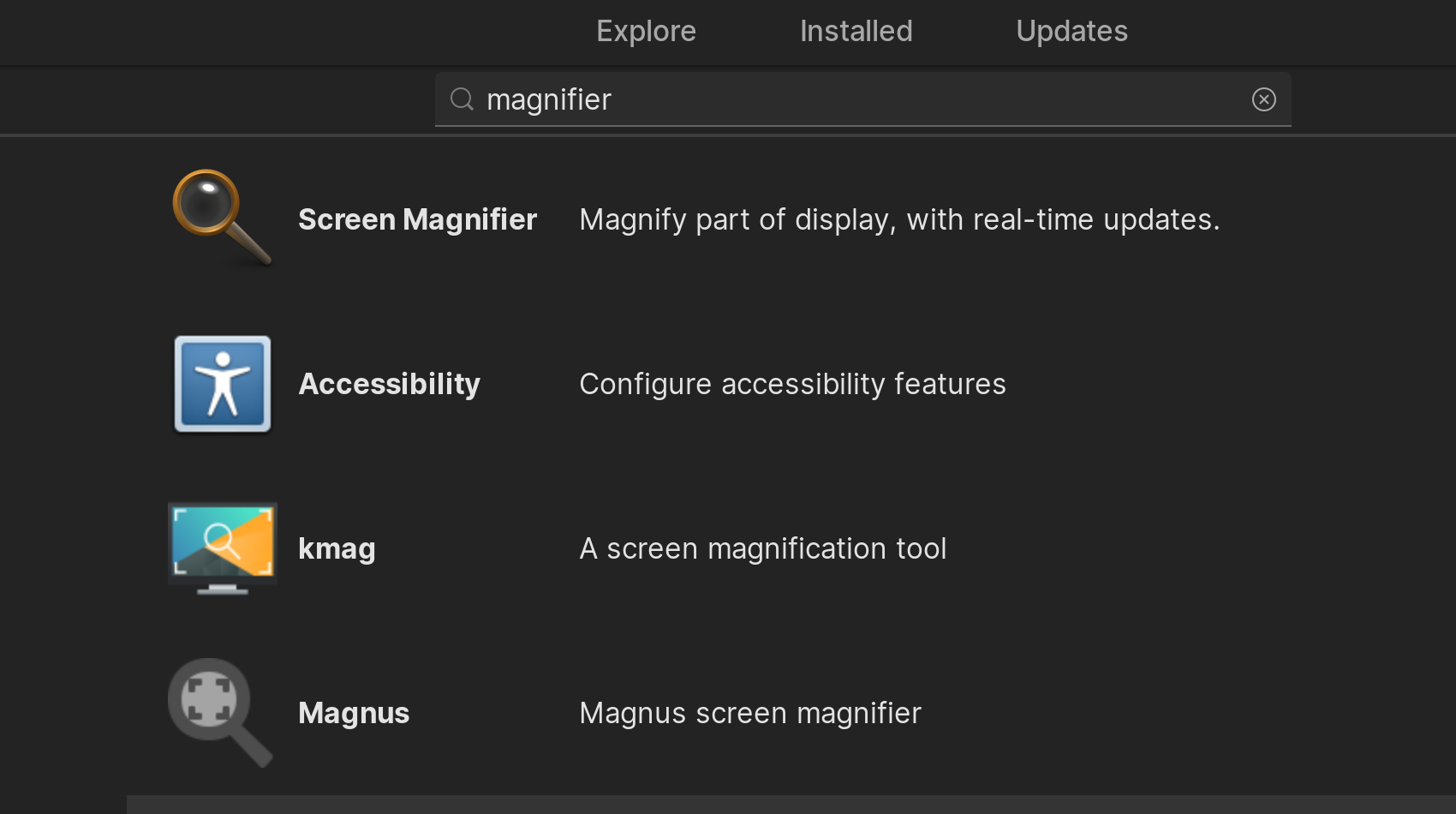Viewport: 1456px width, 814px height.
Task: Open the Accessibility result title
Action: 390,384
